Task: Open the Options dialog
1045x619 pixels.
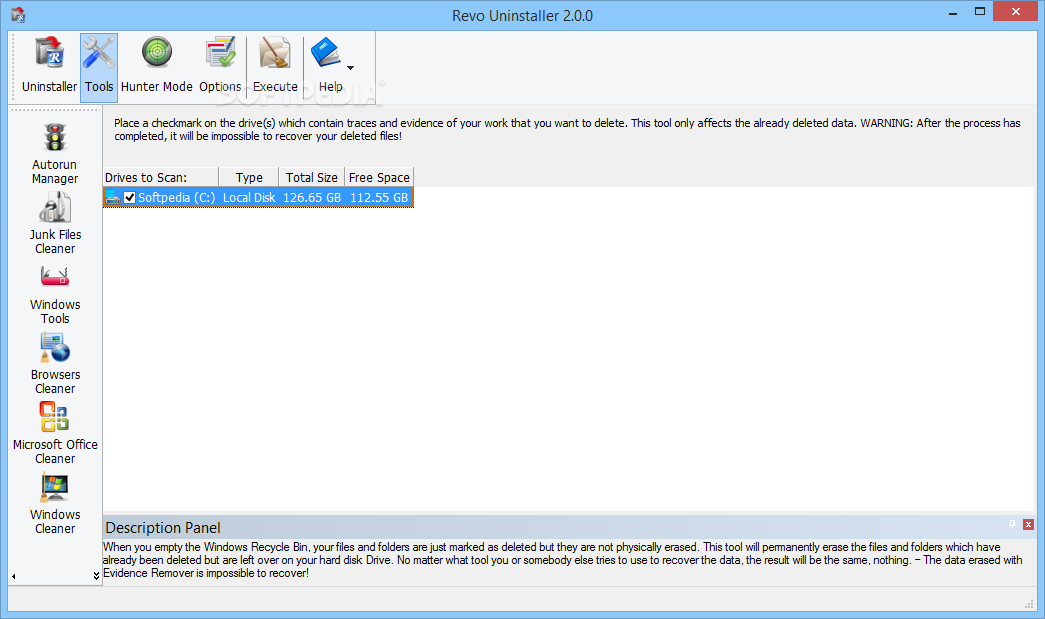Action: (220, 67)
